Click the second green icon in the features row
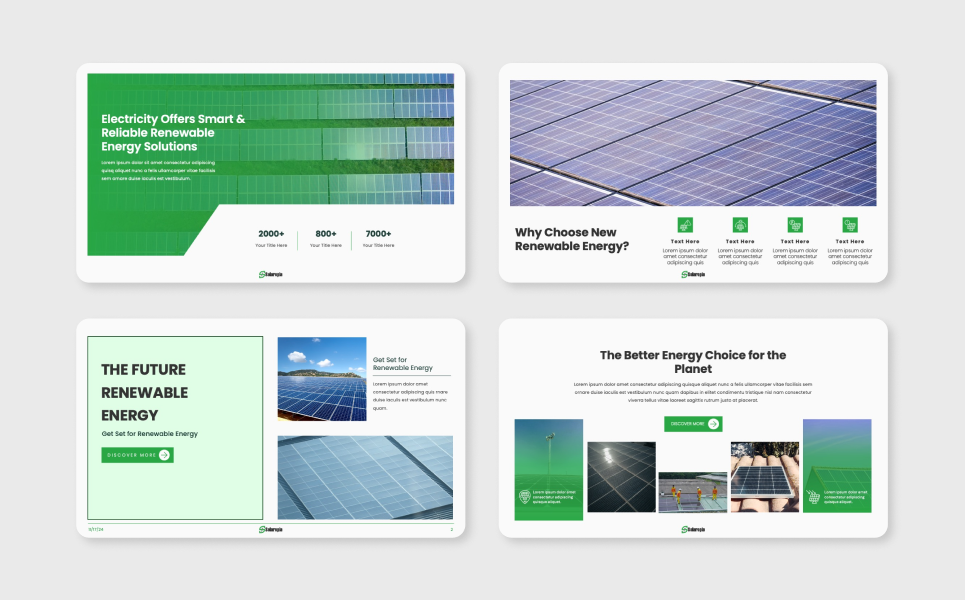 (x=740, y=225)
